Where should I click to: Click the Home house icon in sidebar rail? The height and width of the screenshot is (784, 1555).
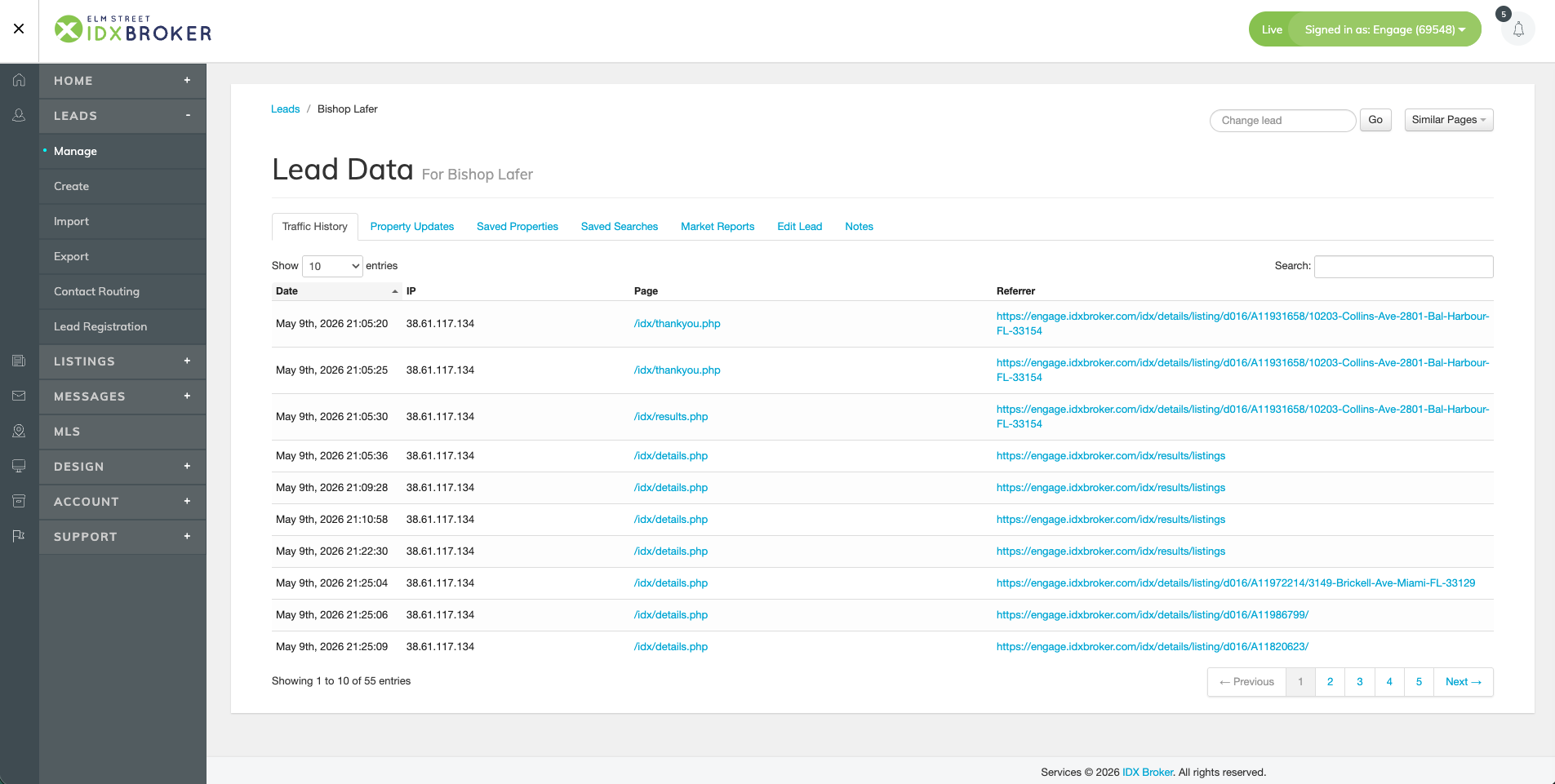[19, 80]
